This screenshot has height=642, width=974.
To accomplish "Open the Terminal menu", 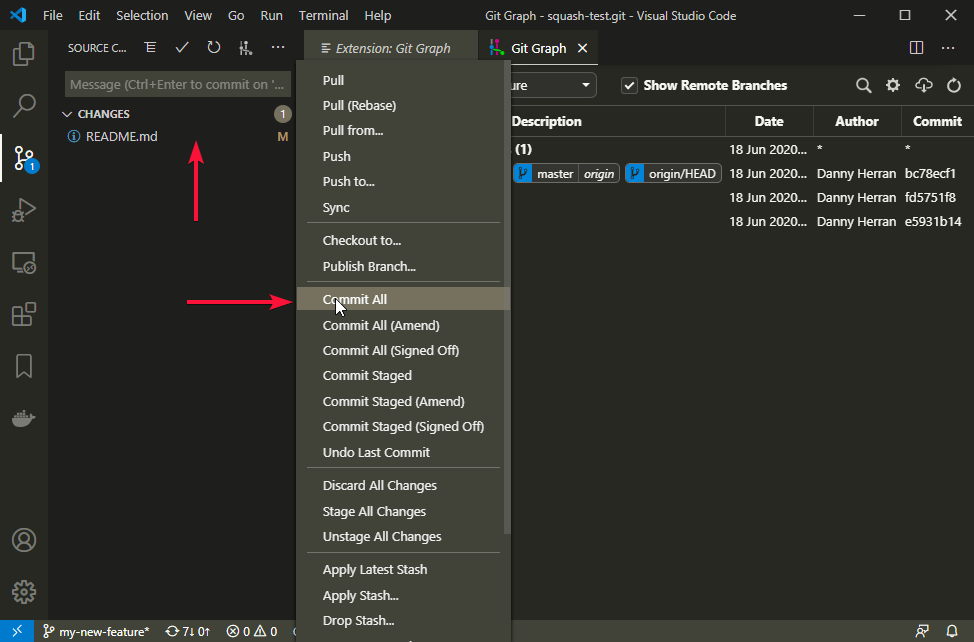I will 323,16.
